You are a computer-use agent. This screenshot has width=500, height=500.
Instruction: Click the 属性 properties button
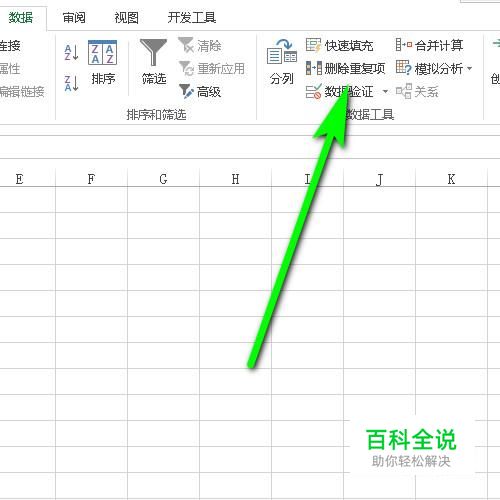pyautogui.click(x=10, y=69)
